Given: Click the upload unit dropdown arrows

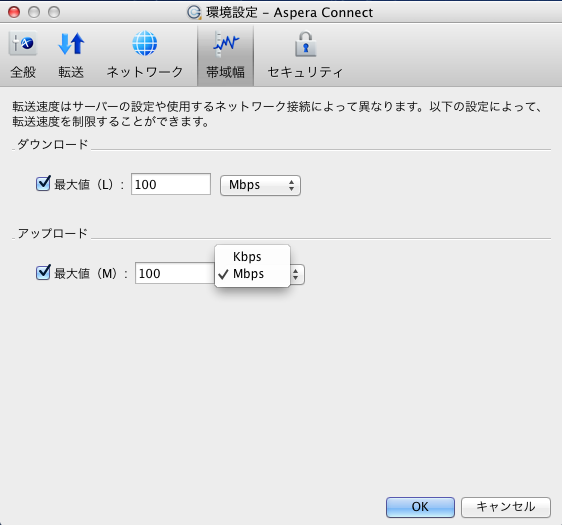Looking at the screenshot, I should (x=296, y=275).
